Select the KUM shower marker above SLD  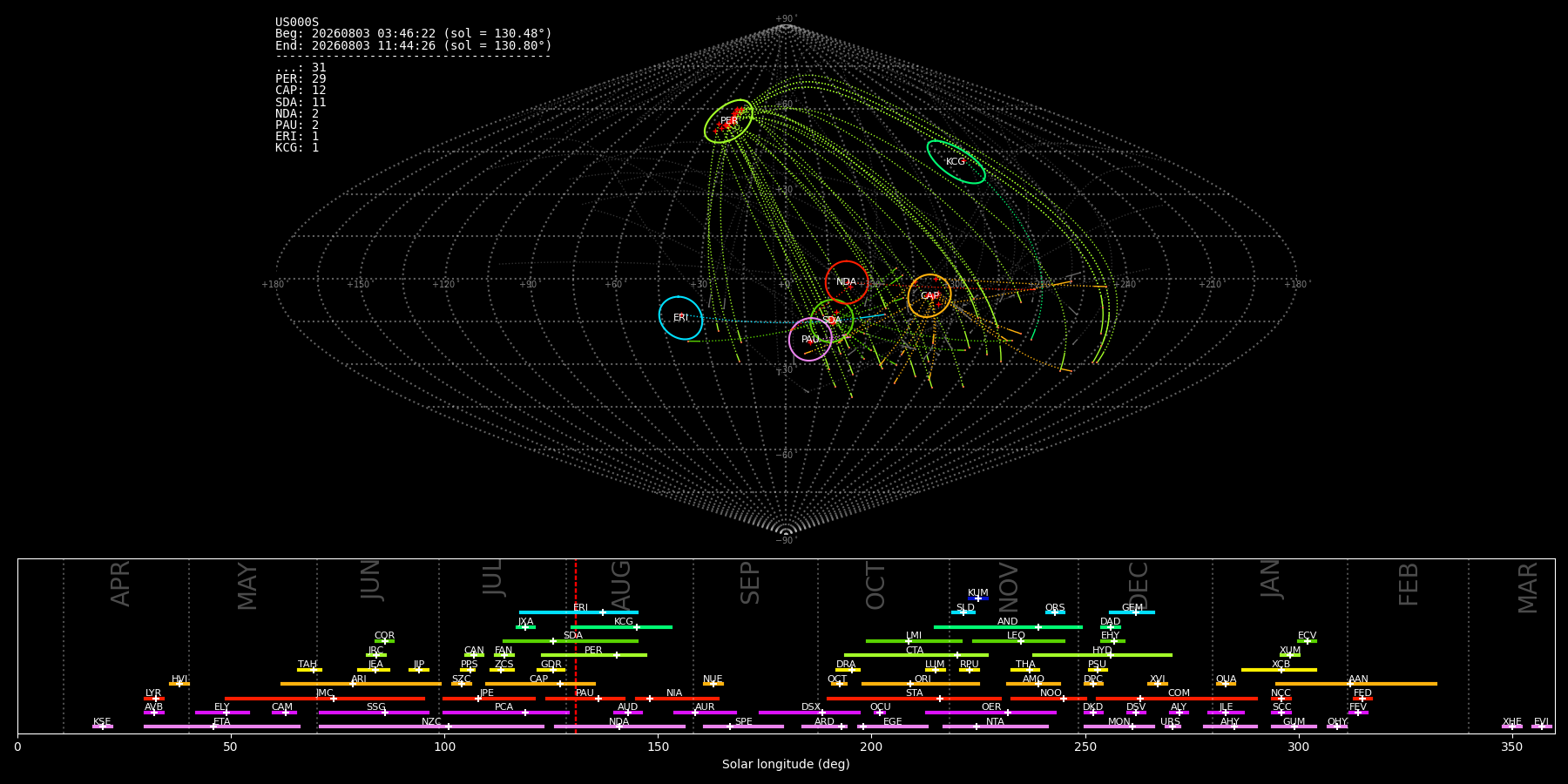tap(978, 598)
